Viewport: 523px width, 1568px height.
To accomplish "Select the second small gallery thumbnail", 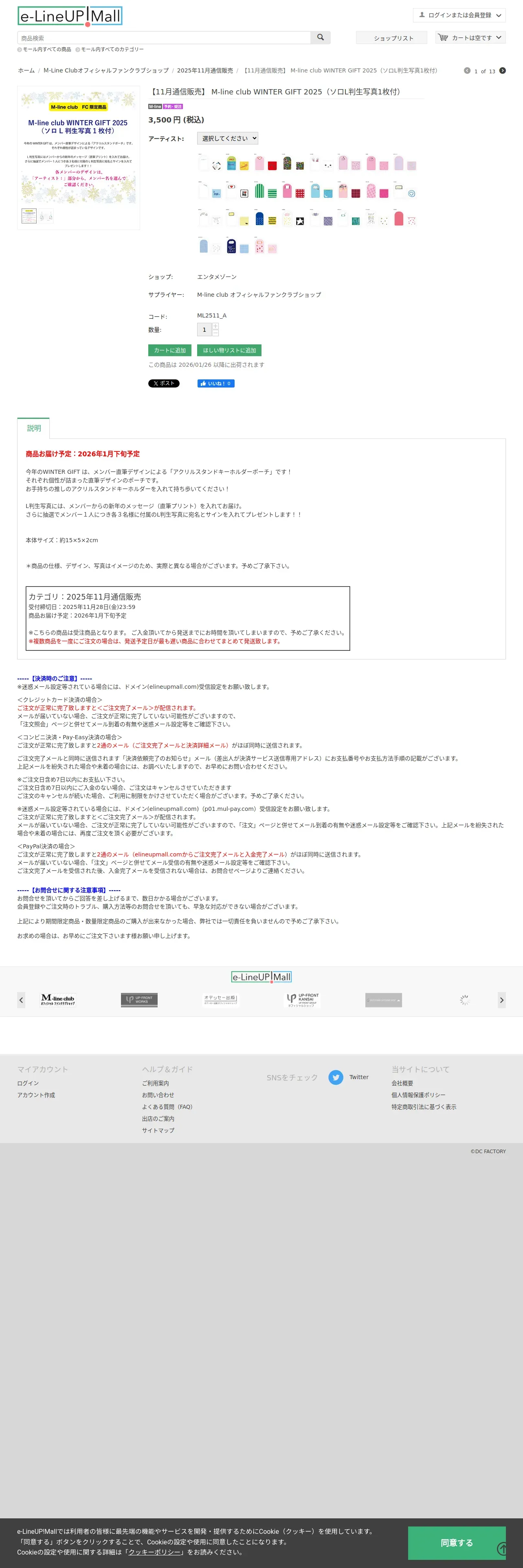I will click(46, 216).
